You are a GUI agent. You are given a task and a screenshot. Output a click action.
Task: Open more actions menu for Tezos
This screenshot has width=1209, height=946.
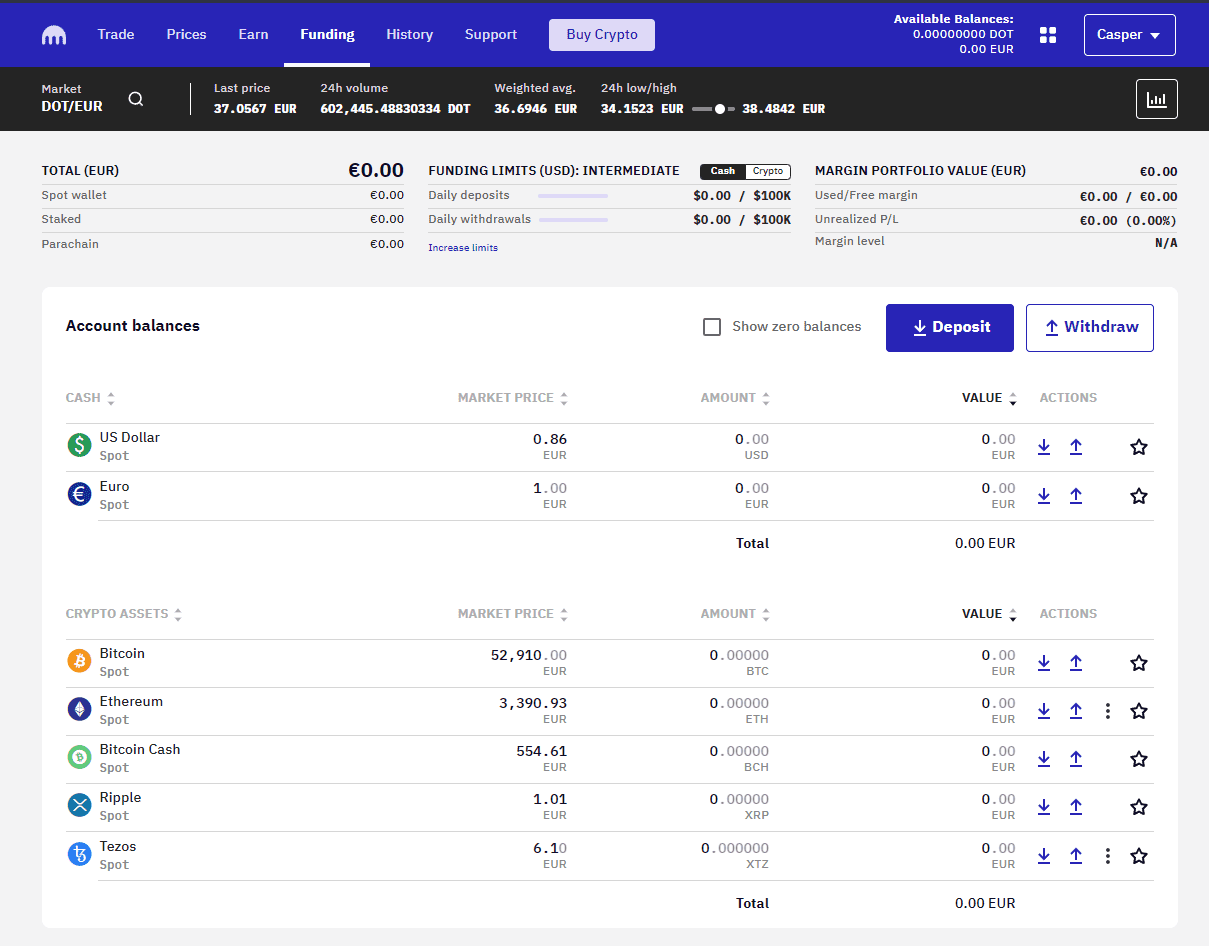coord(1107,856)
